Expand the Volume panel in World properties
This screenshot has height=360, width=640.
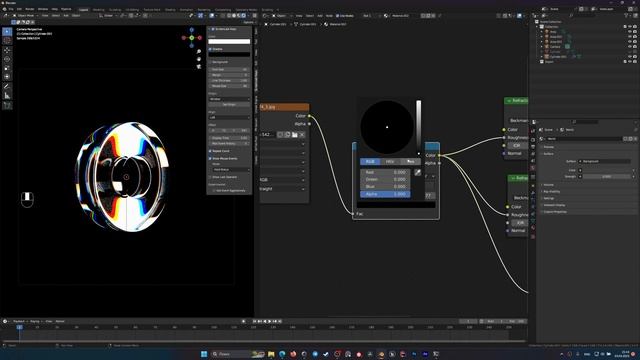tap(549, 185)
